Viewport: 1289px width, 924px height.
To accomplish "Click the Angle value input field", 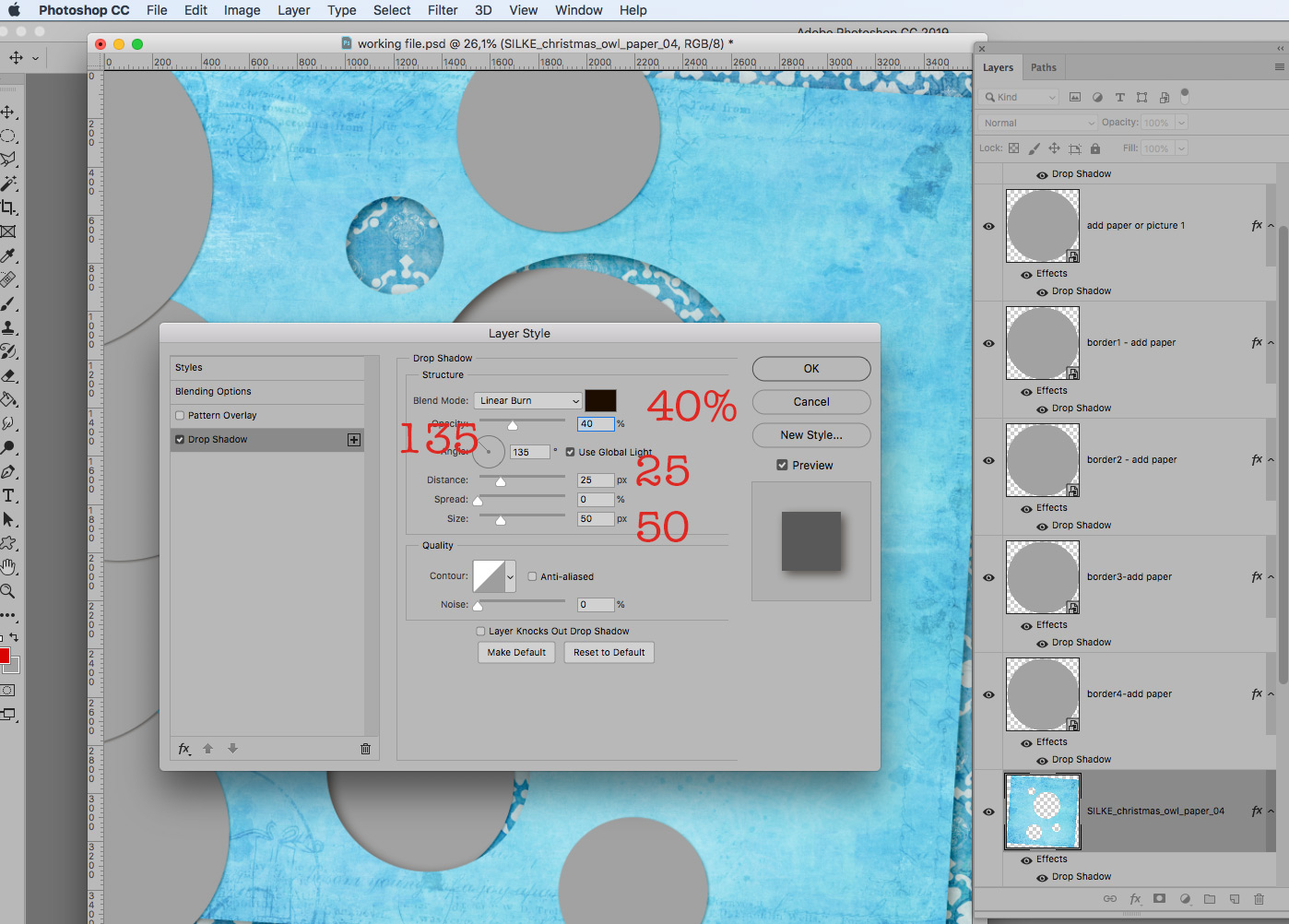I will tap(530, 452).
